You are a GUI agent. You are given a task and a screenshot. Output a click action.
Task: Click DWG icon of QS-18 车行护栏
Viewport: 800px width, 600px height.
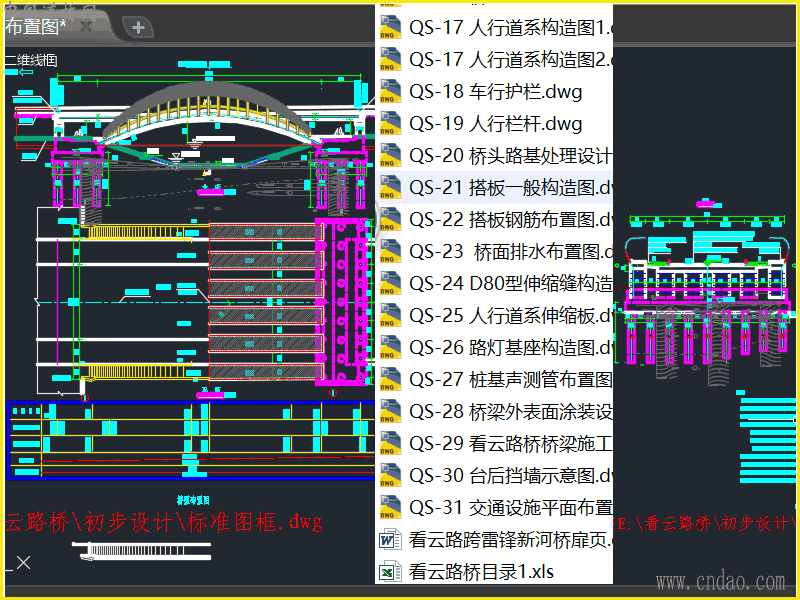pyautogui.click(x=390, y=92)
